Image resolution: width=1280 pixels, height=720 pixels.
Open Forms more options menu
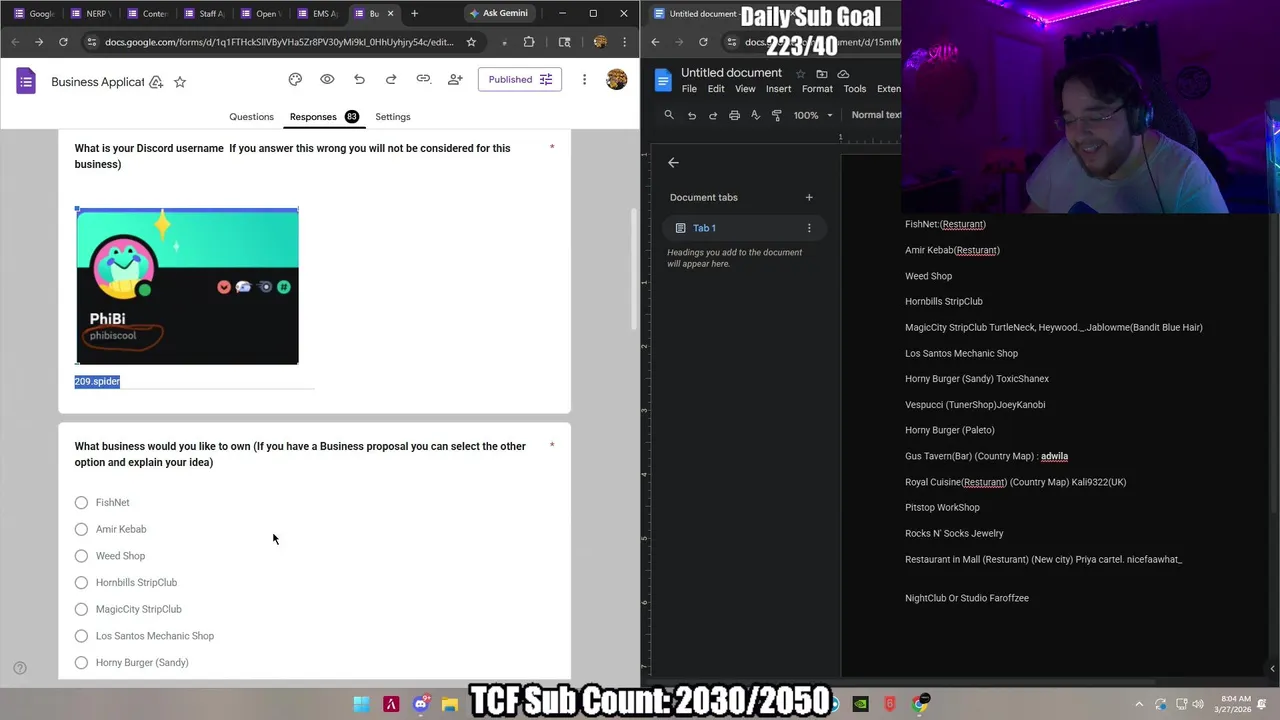click(584, 79)
